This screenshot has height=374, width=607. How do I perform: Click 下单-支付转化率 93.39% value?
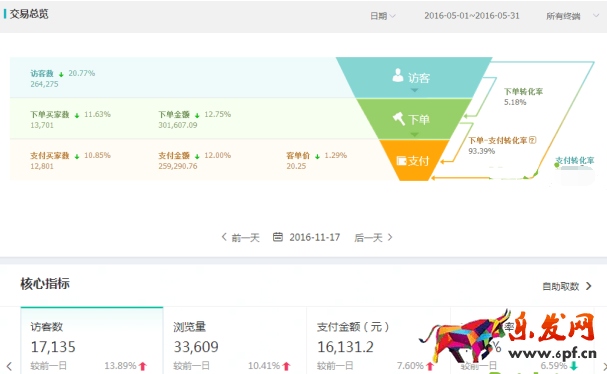(x=482, y=151)
